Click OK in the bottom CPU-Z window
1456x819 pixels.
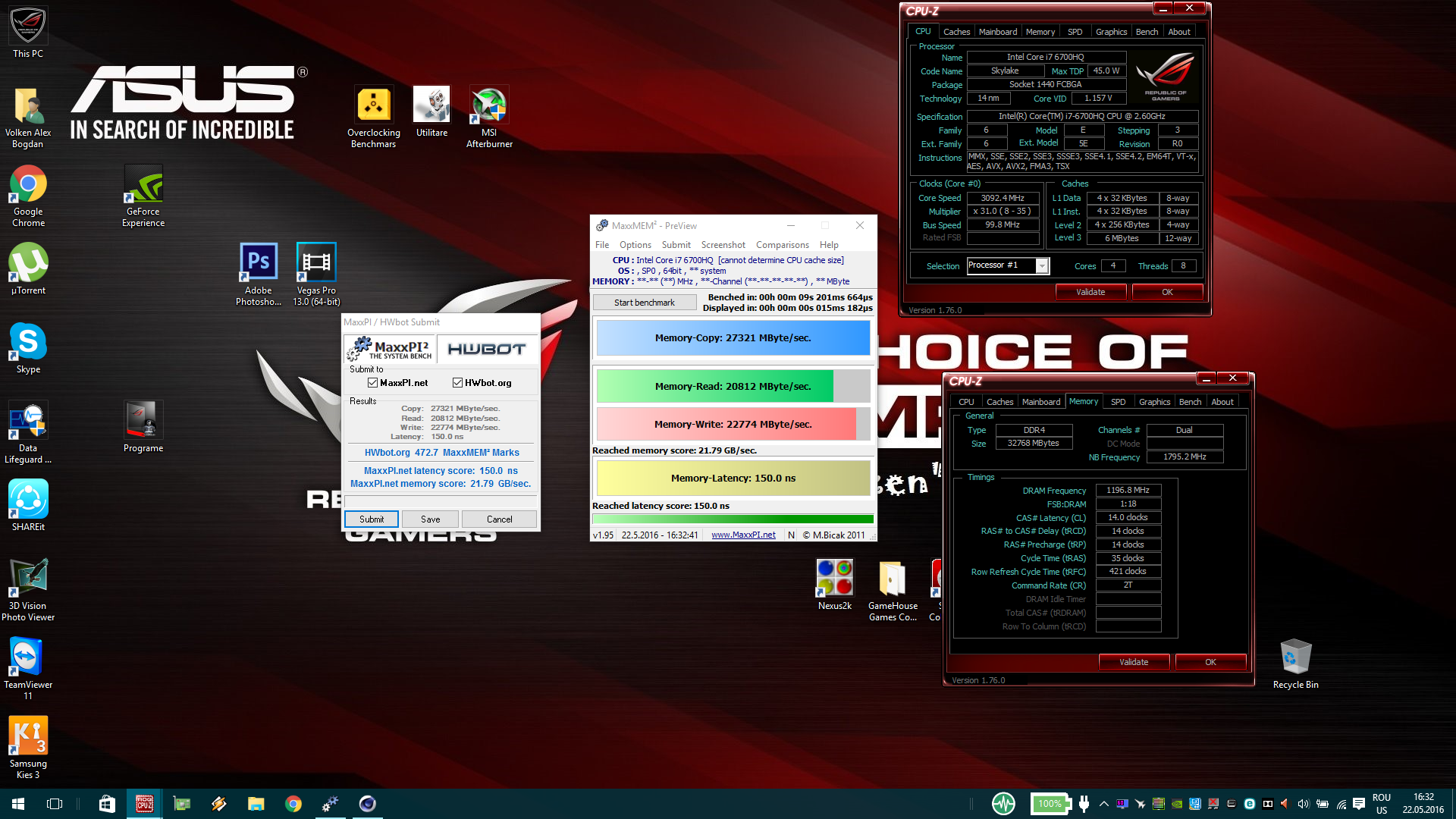pyautogui.click(x=1210, y=662)
